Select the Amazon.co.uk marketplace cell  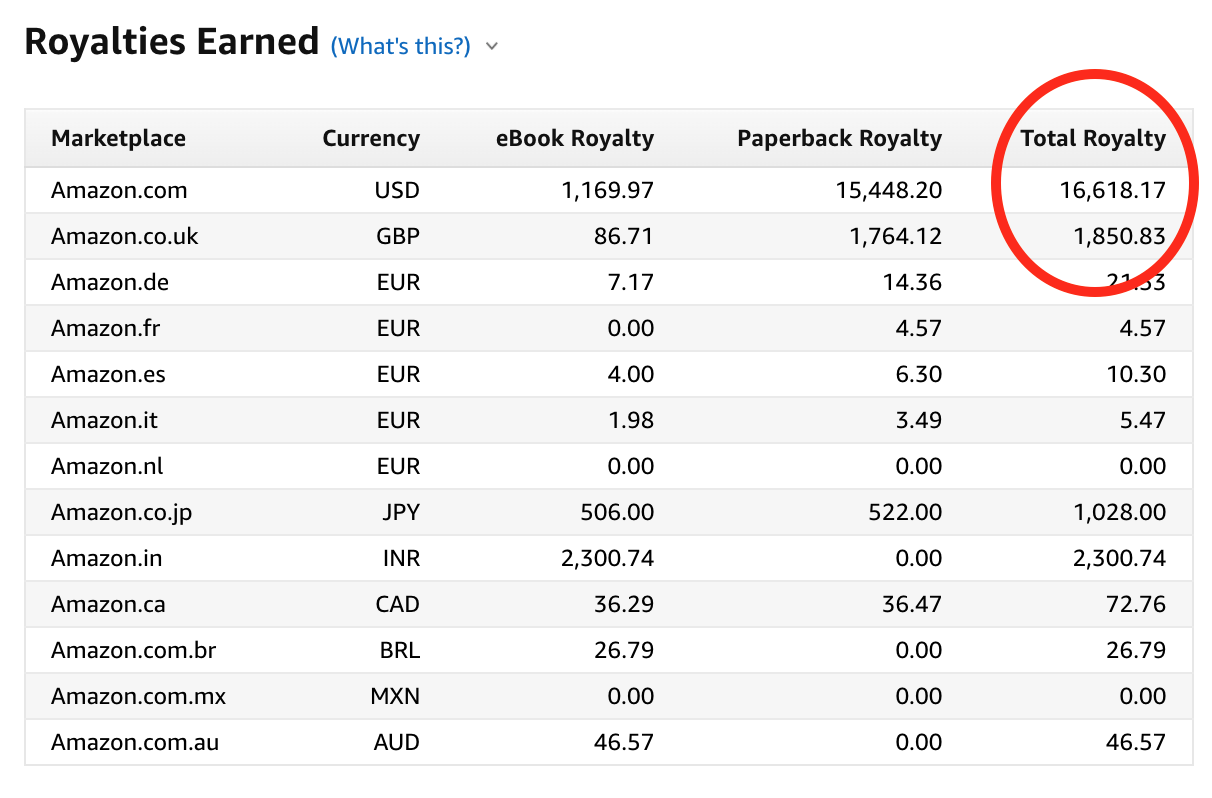125,236
